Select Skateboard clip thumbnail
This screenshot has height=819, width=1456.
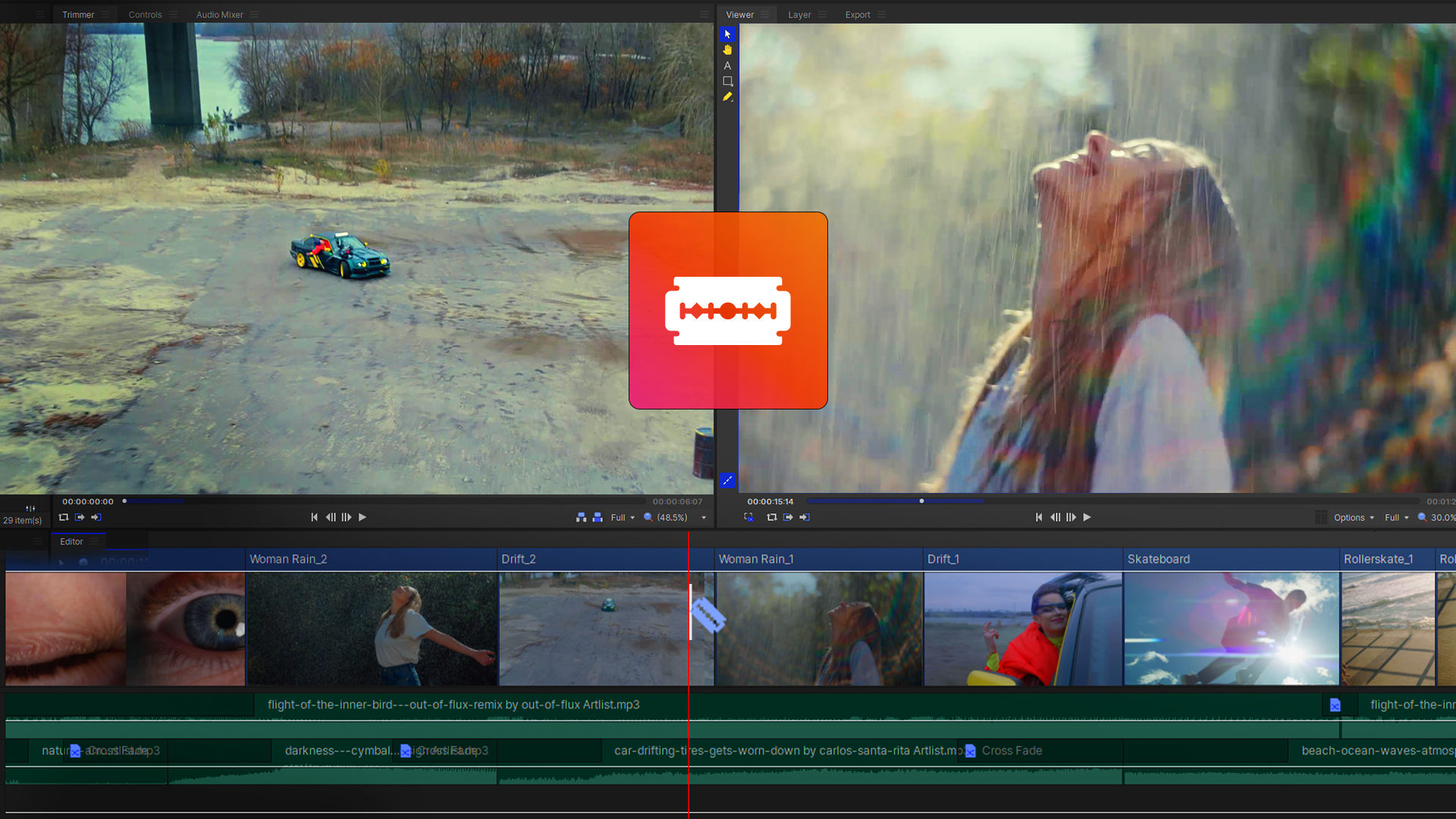click(x=1232, y=629)
